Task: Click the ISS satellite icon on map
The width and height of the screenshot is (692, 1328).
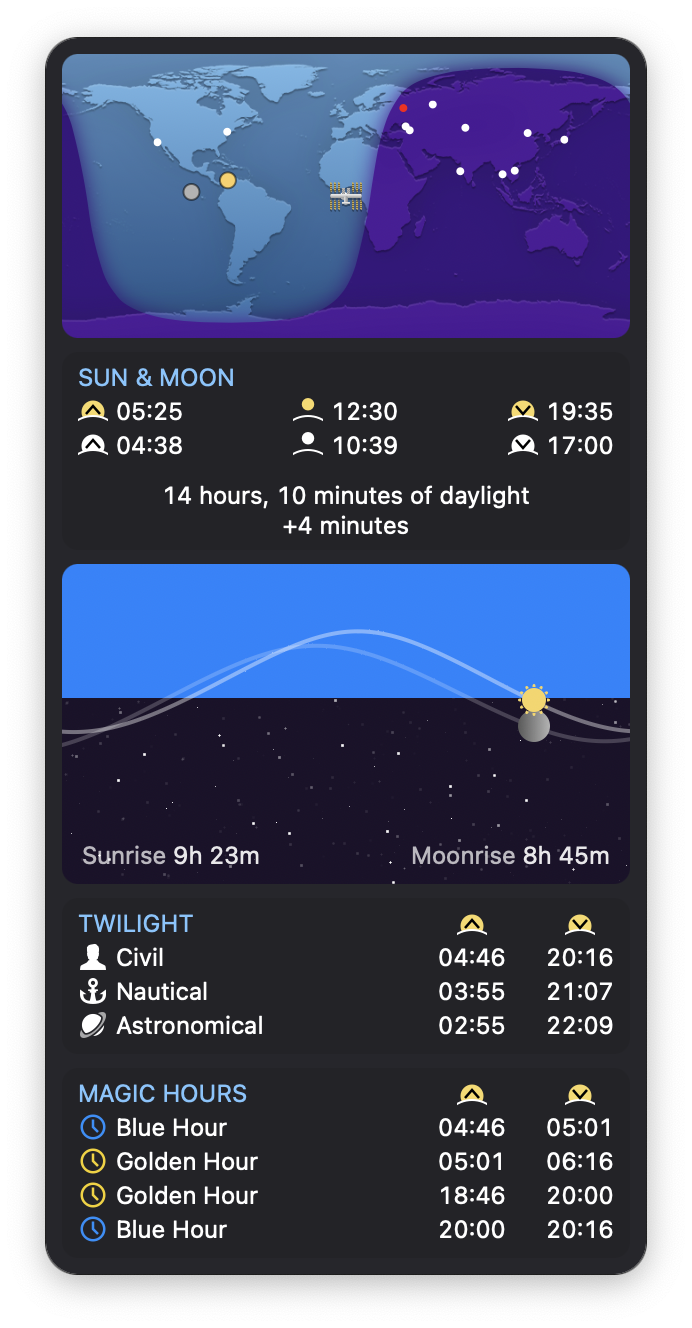Action: (x=346, y=196)
